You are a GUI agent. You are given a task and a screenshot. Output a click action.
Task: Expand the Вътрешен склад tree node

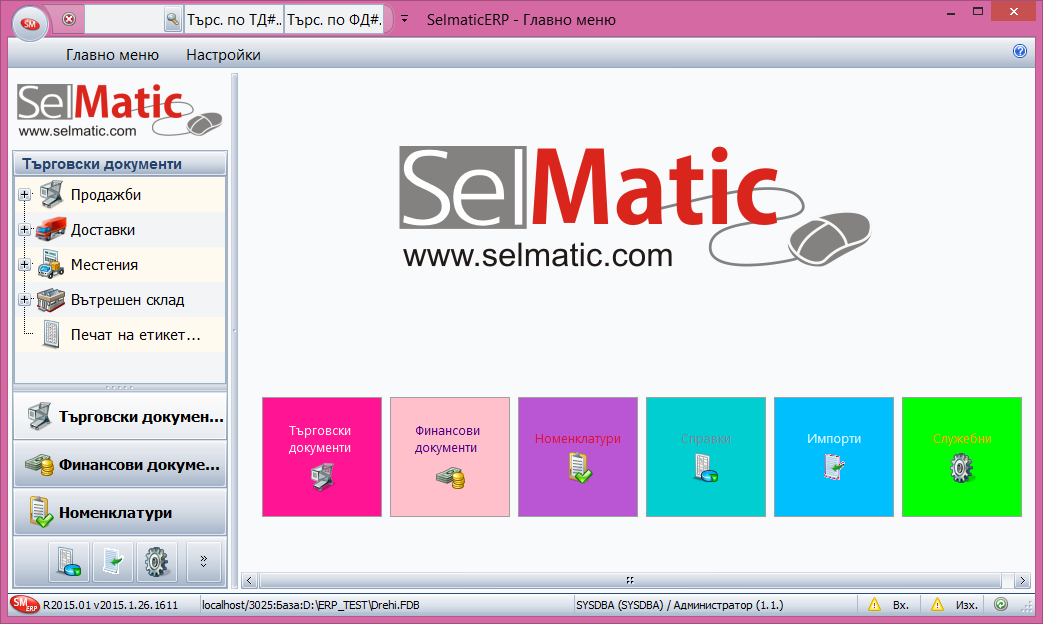click(x=25, y=299)
